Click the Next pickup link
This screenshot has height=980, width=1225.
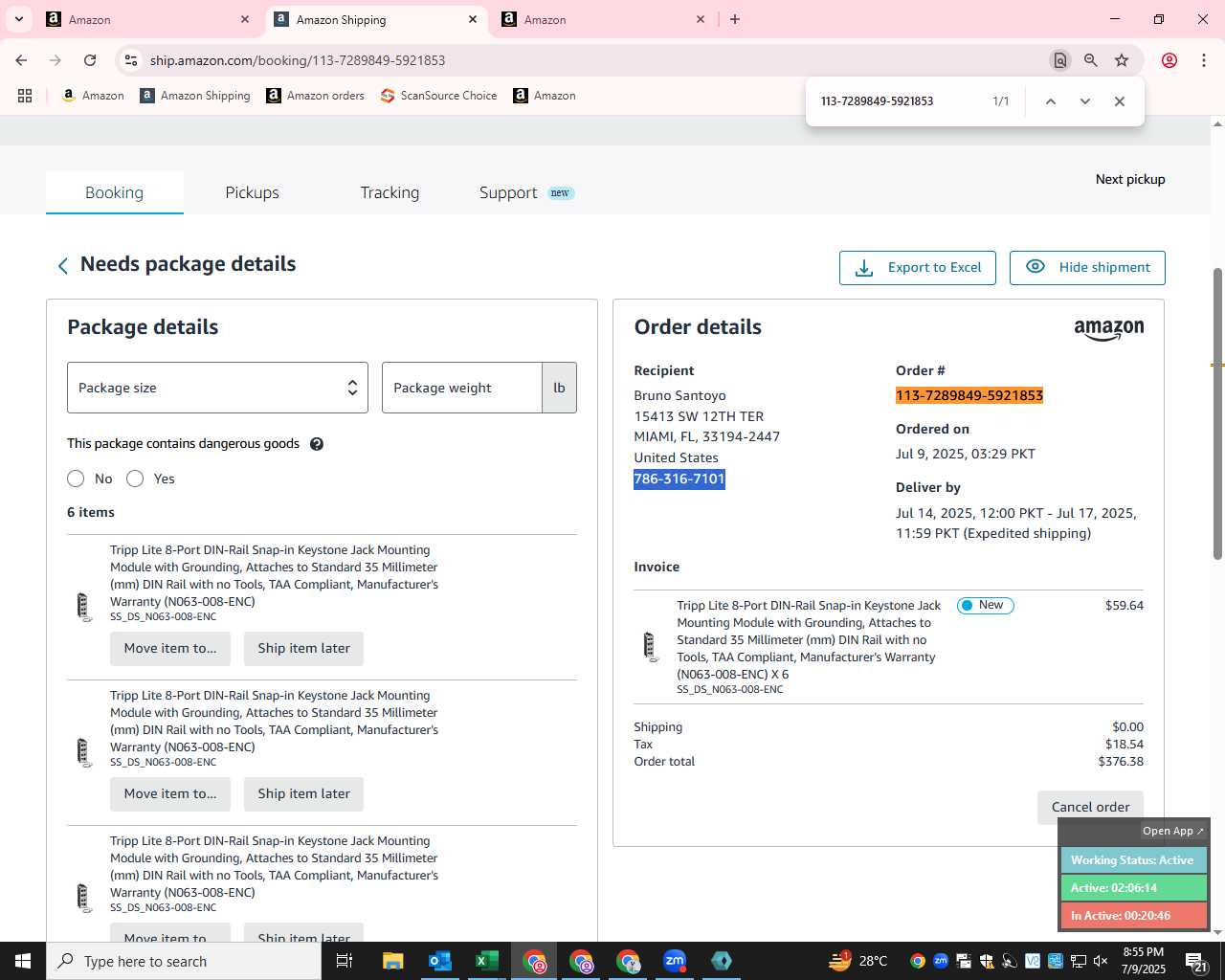pyautogui.click(x=1130, y=179)
